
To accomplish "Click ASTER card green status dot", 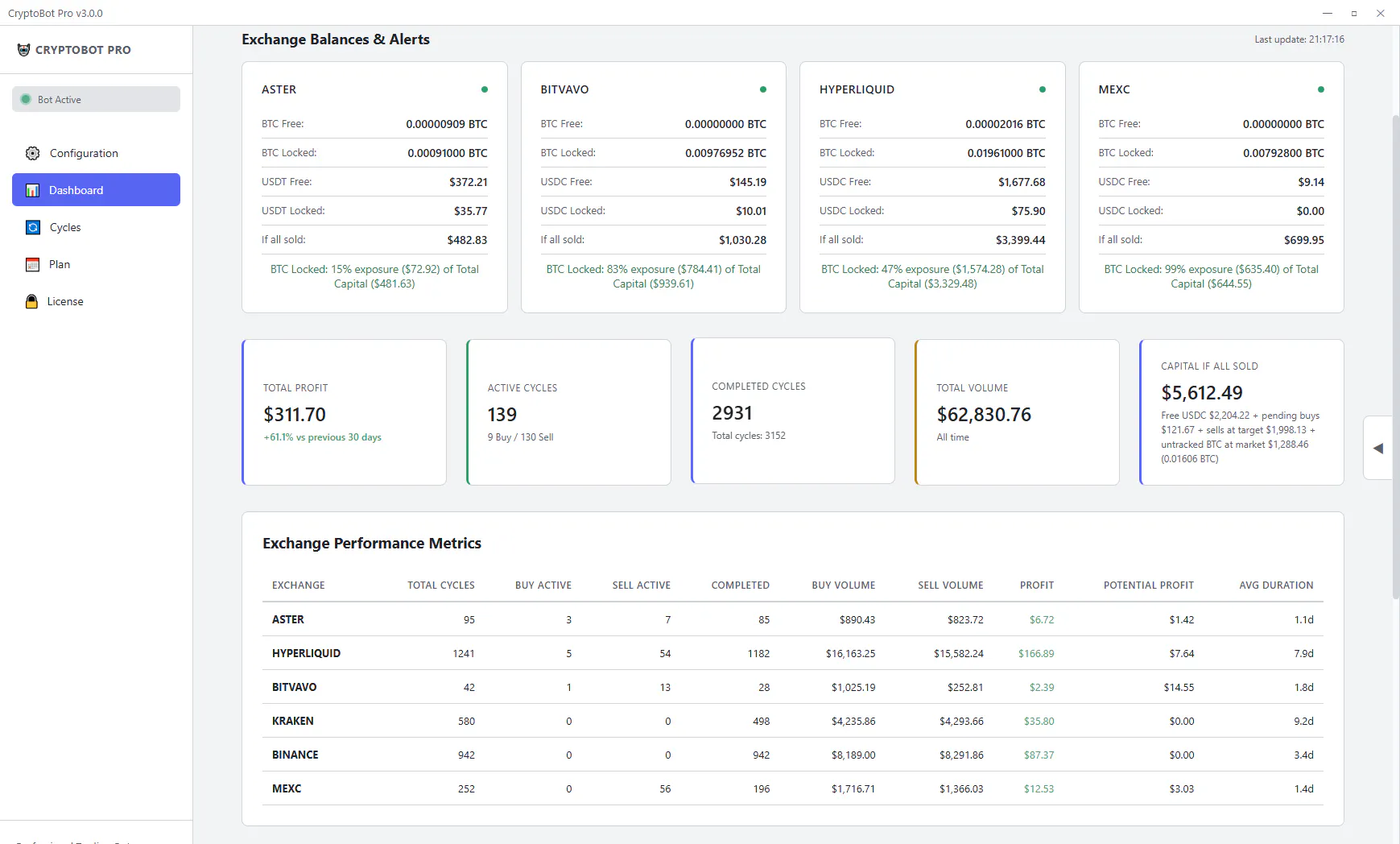I will [x=484, y=89].
